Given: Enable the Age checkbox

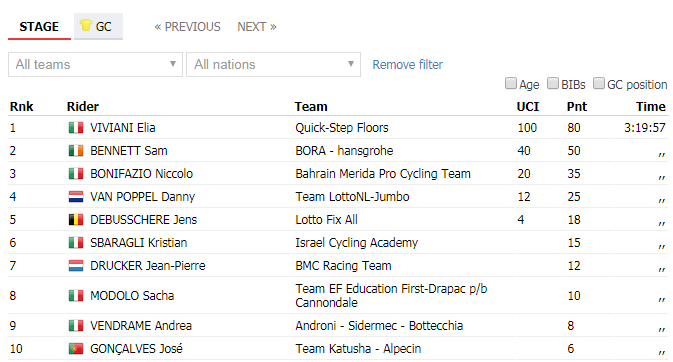Looking at the screenshot, I should click(x=510, y=83).
